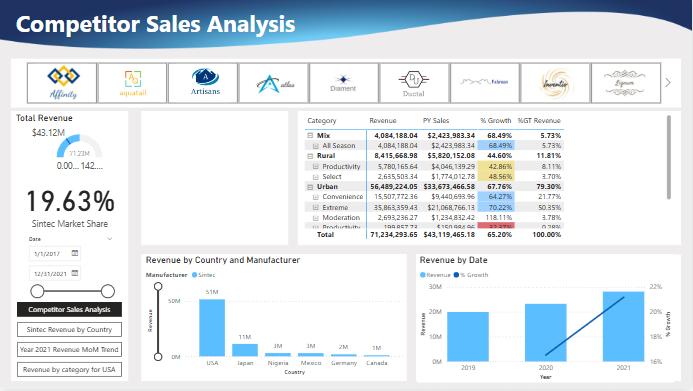Sort by the PY Sales column header
This screenshot has height=391, width=693.
435,121
